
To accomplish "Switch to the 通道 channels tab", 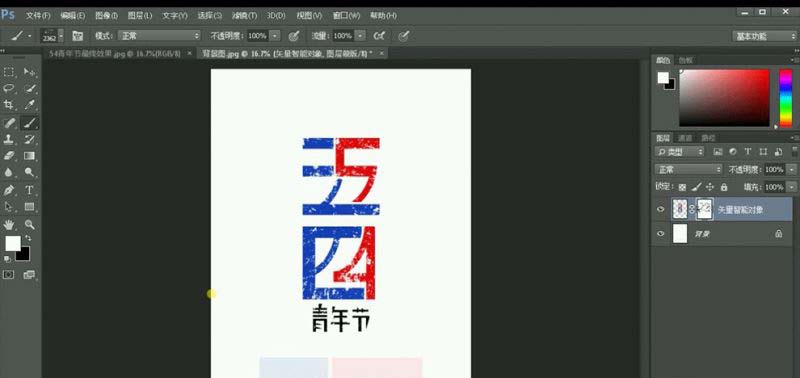I will click(685, 138).
